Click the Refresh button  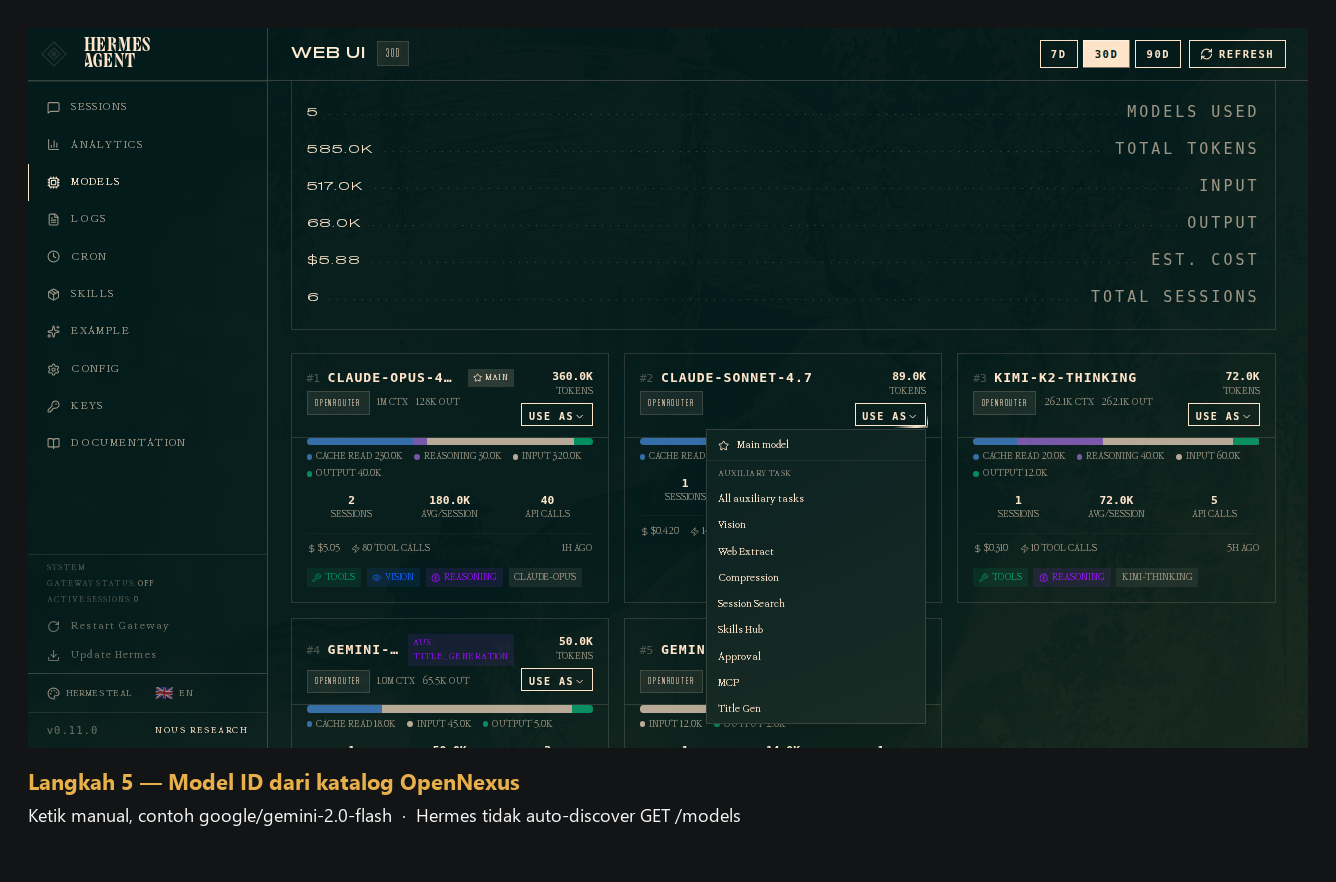click(1237, 54)
